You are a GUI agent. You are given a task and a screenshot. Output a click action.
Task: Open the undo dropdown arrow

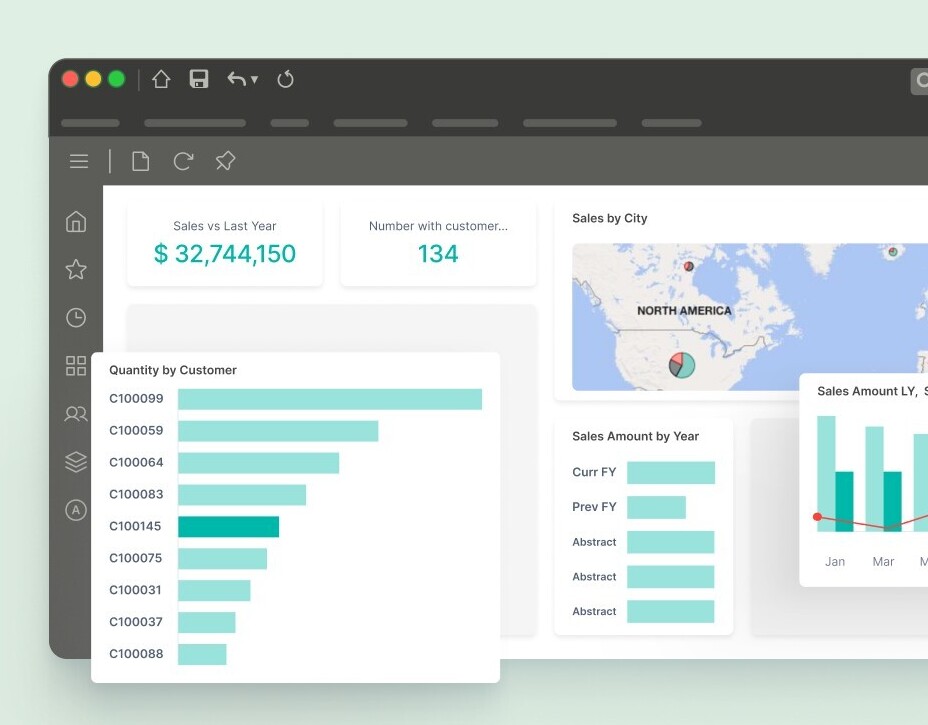pyautogui.click(x=254, y=80)
